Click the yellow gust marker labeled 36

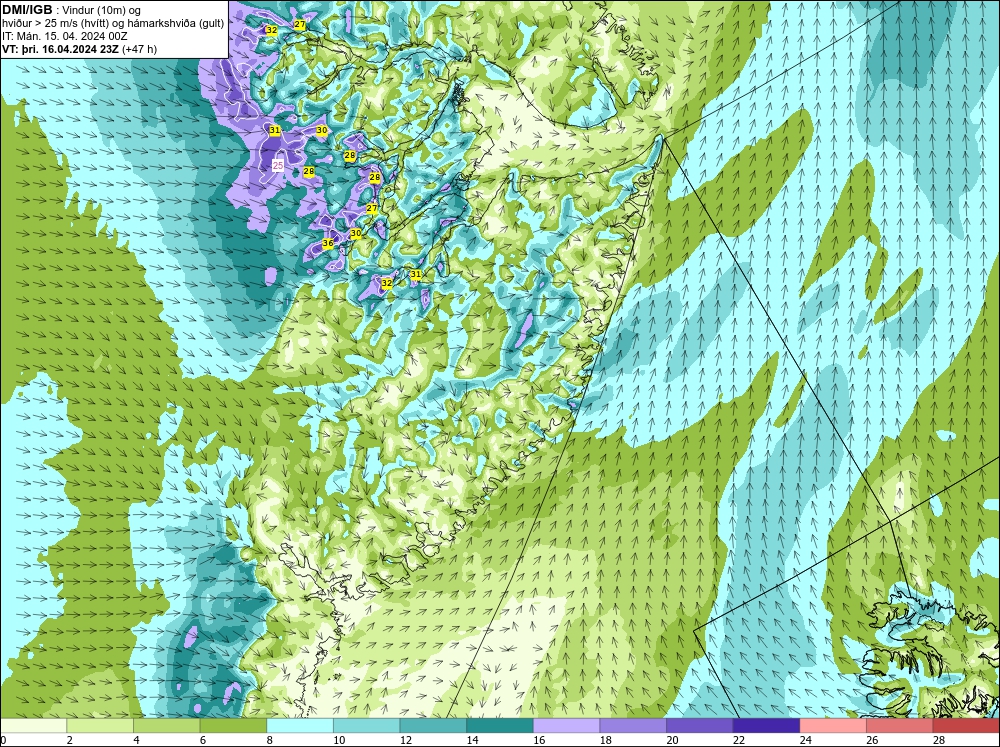(x=328, y=243)
